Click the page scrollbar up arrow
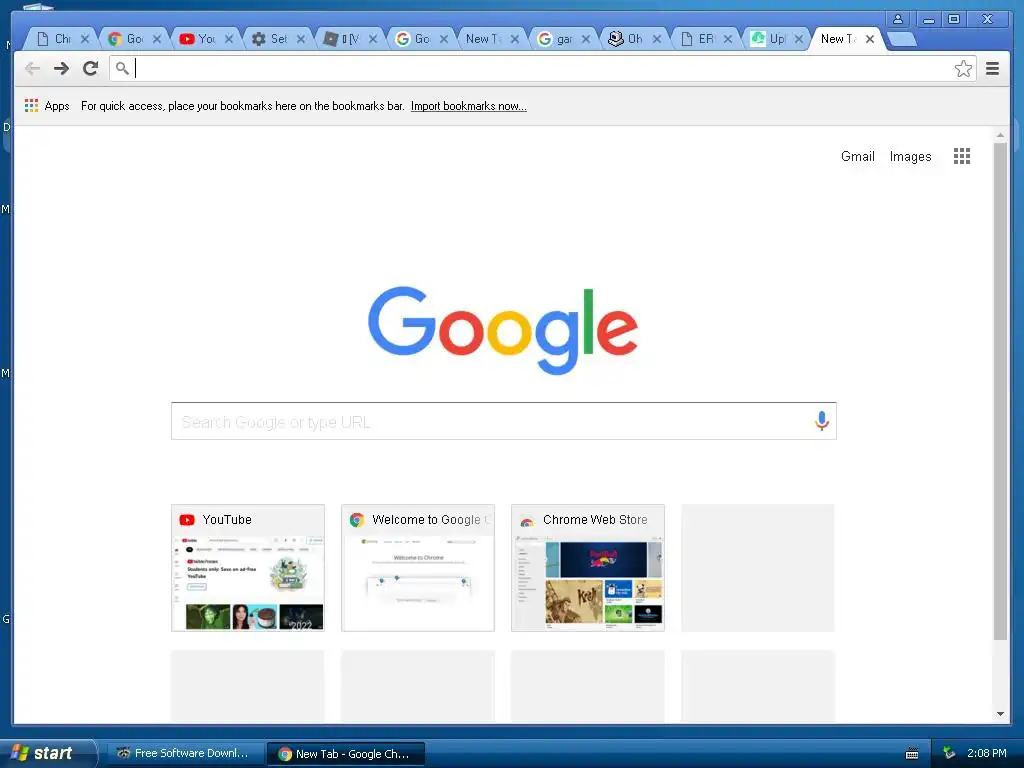This screenshot has width=1024, height=768. click(1000, 135)
